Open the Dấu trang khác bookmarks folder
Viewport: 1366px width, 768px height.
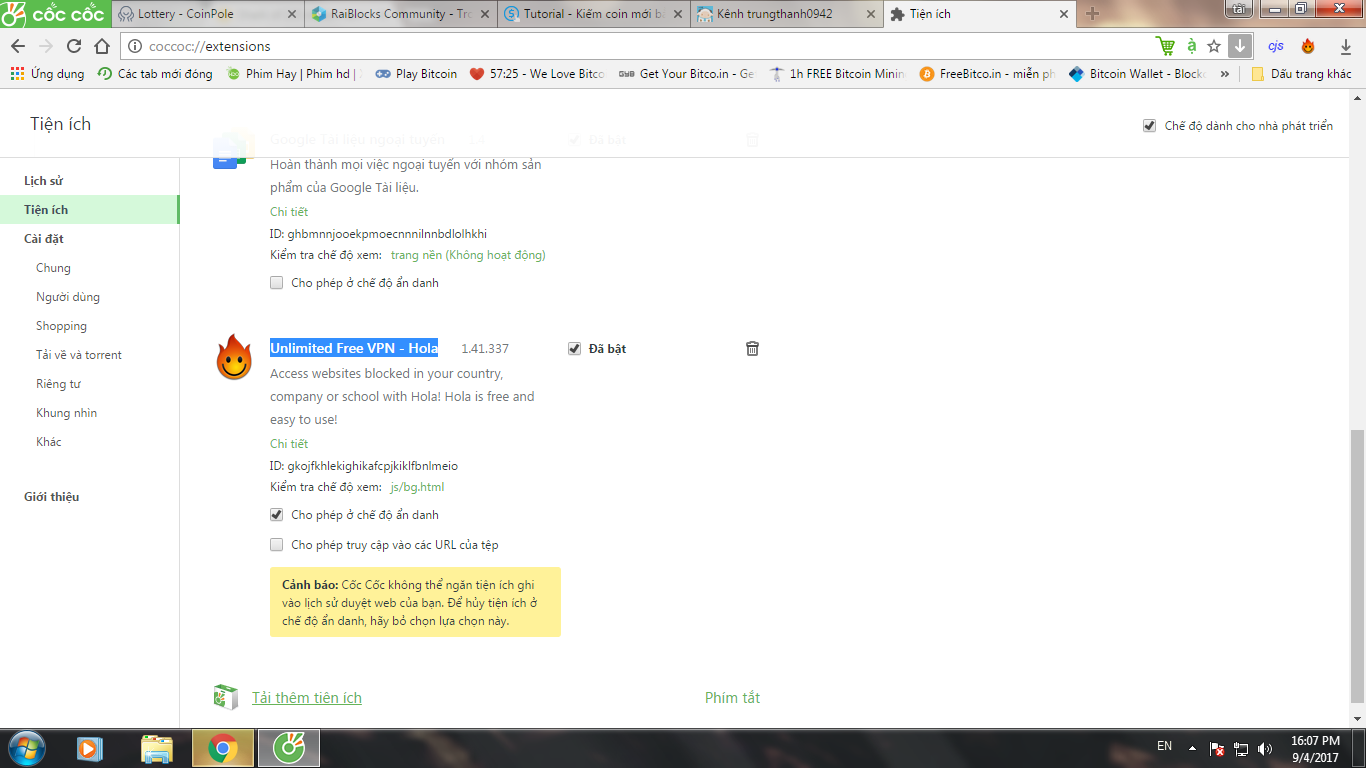pos(1301,74)
